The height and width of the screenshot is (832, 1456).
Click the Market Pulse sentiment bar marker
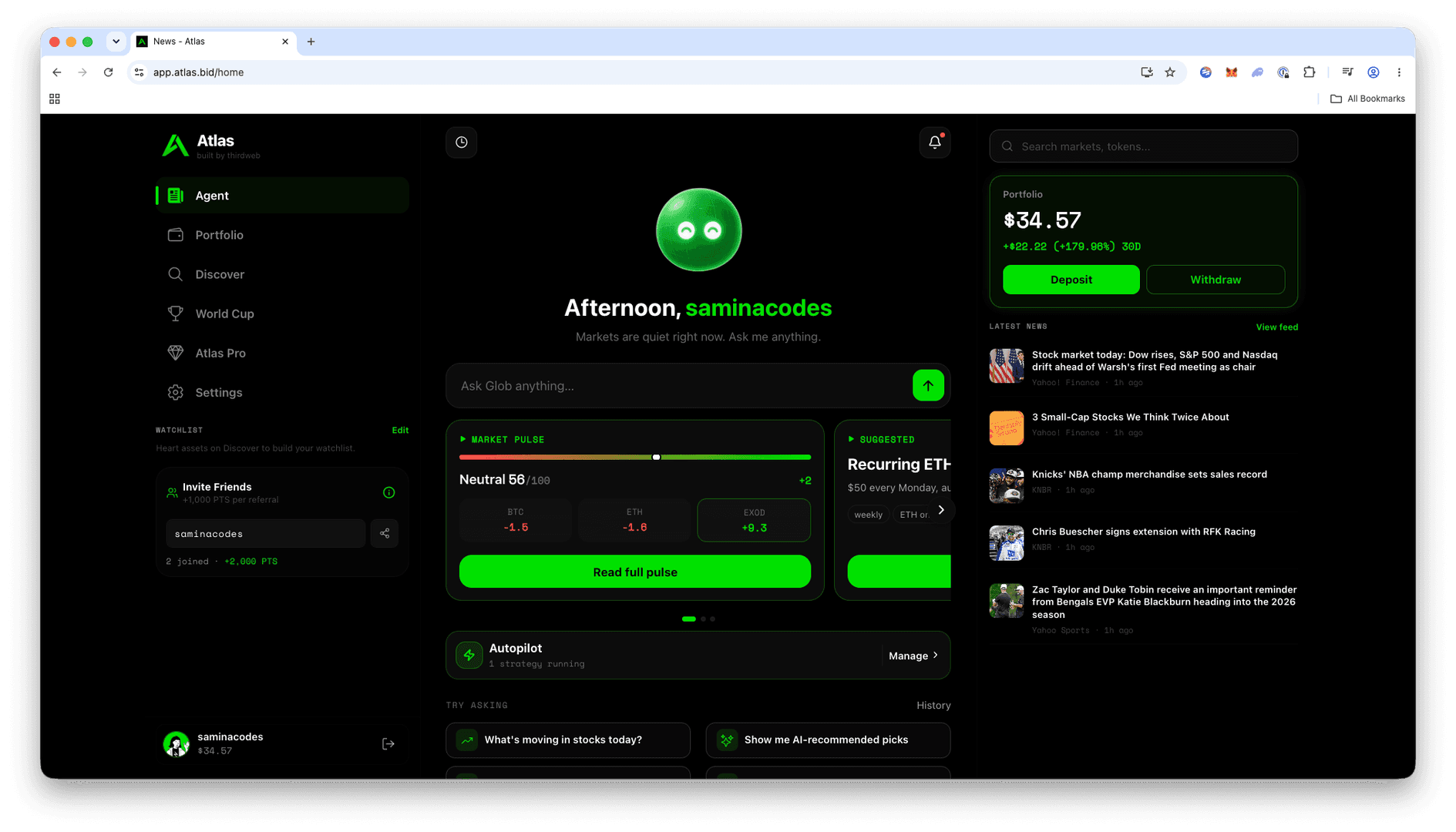coord(657,458)
